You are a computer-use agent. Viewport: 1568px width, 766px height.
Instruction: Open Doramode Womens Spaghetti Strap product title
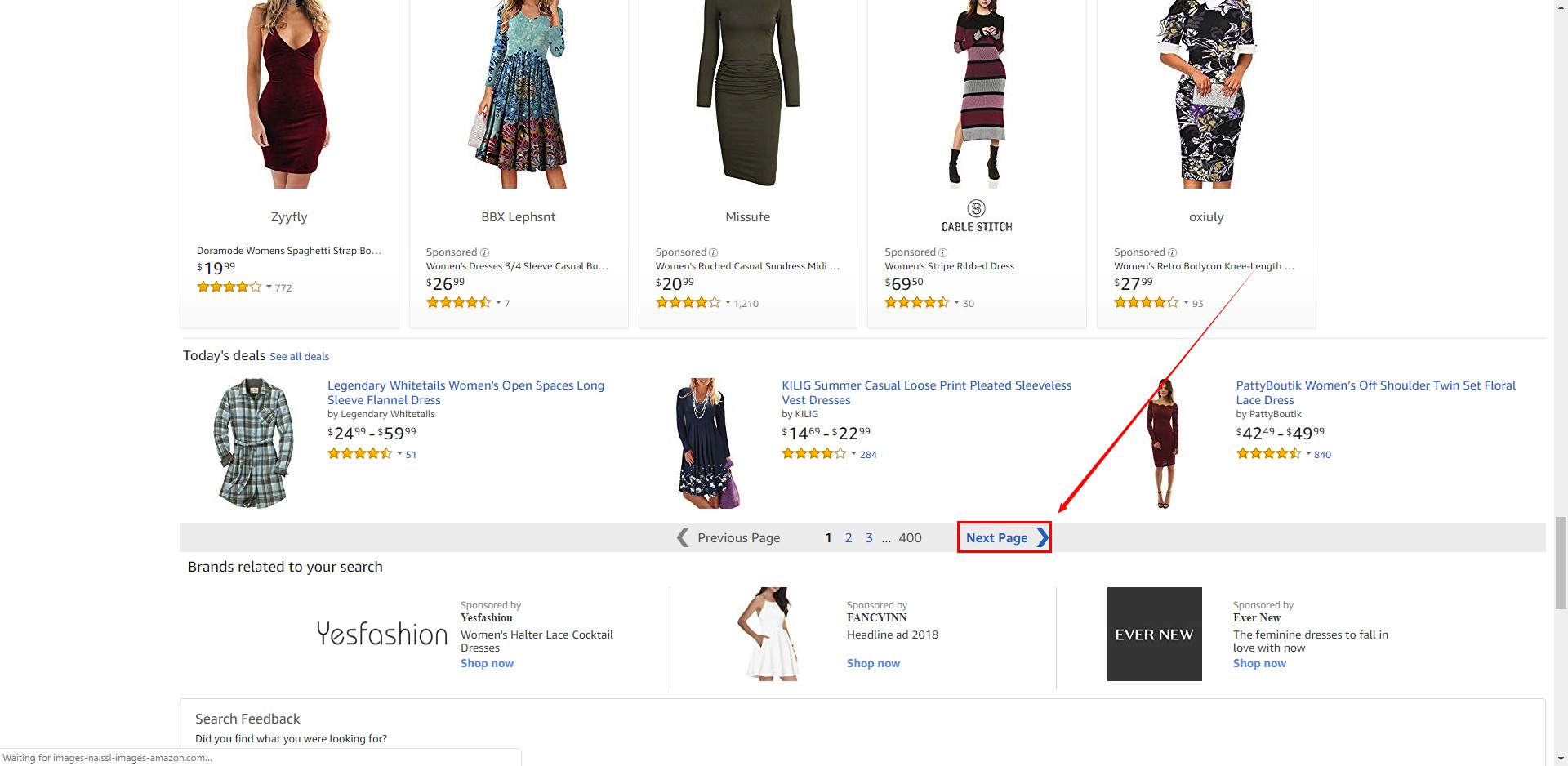click(x=289, y=251)
